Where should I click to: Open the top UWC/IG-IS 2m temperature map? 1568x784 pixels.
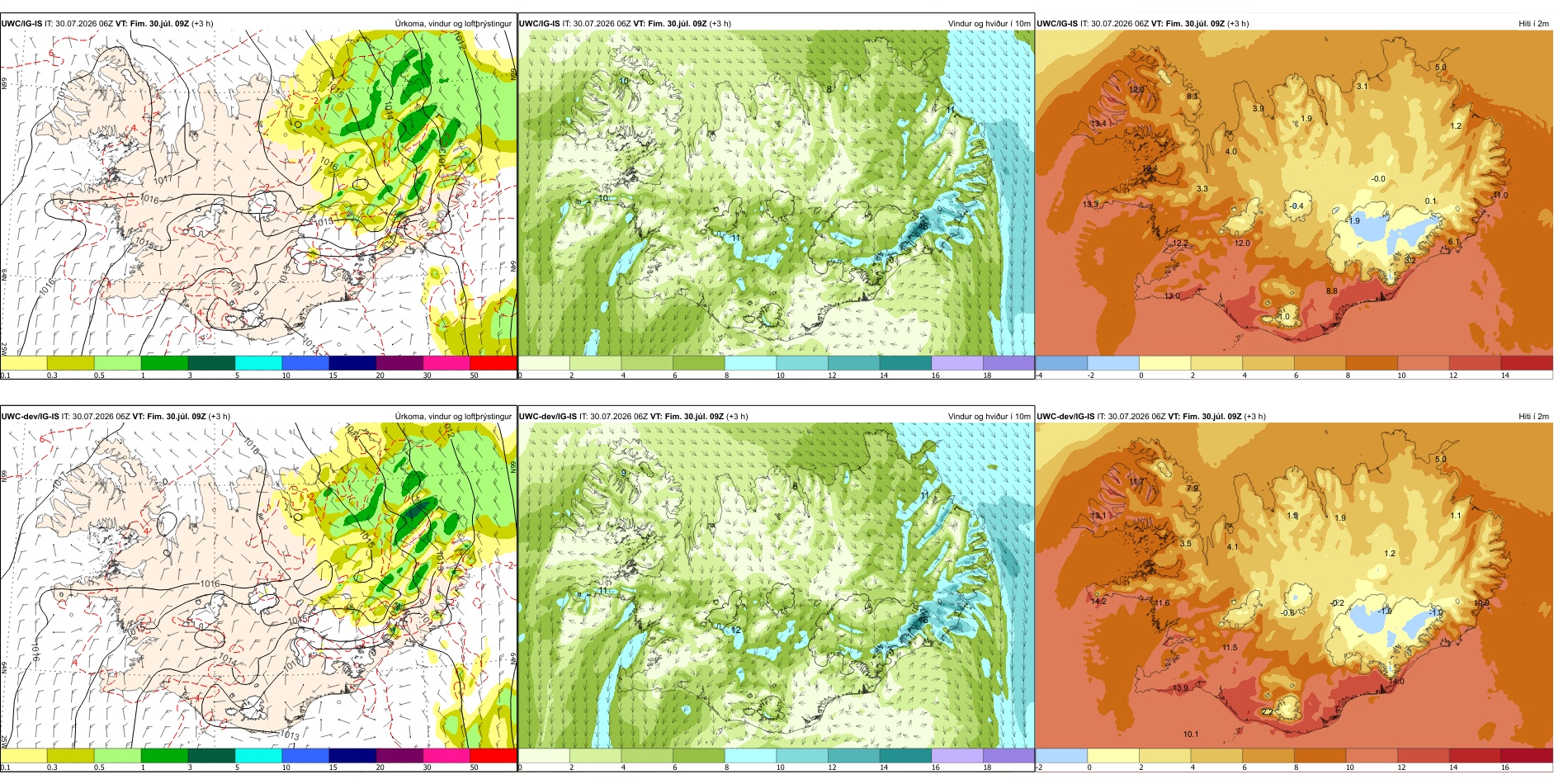1294,193
